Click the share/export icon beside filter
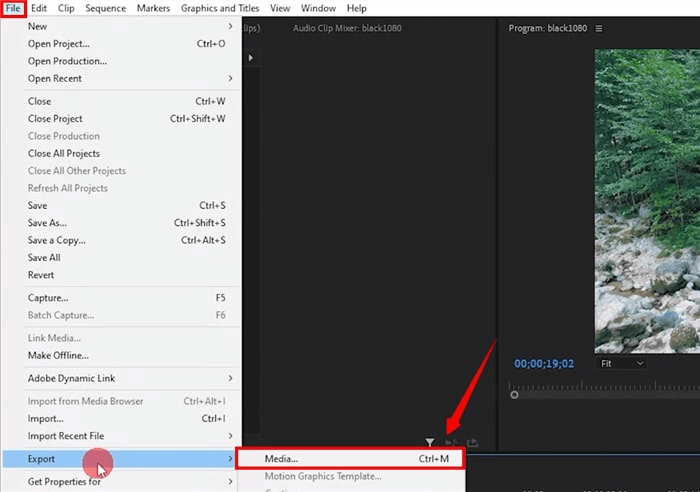This screenshot has height=492, width=700. (472, 442)
